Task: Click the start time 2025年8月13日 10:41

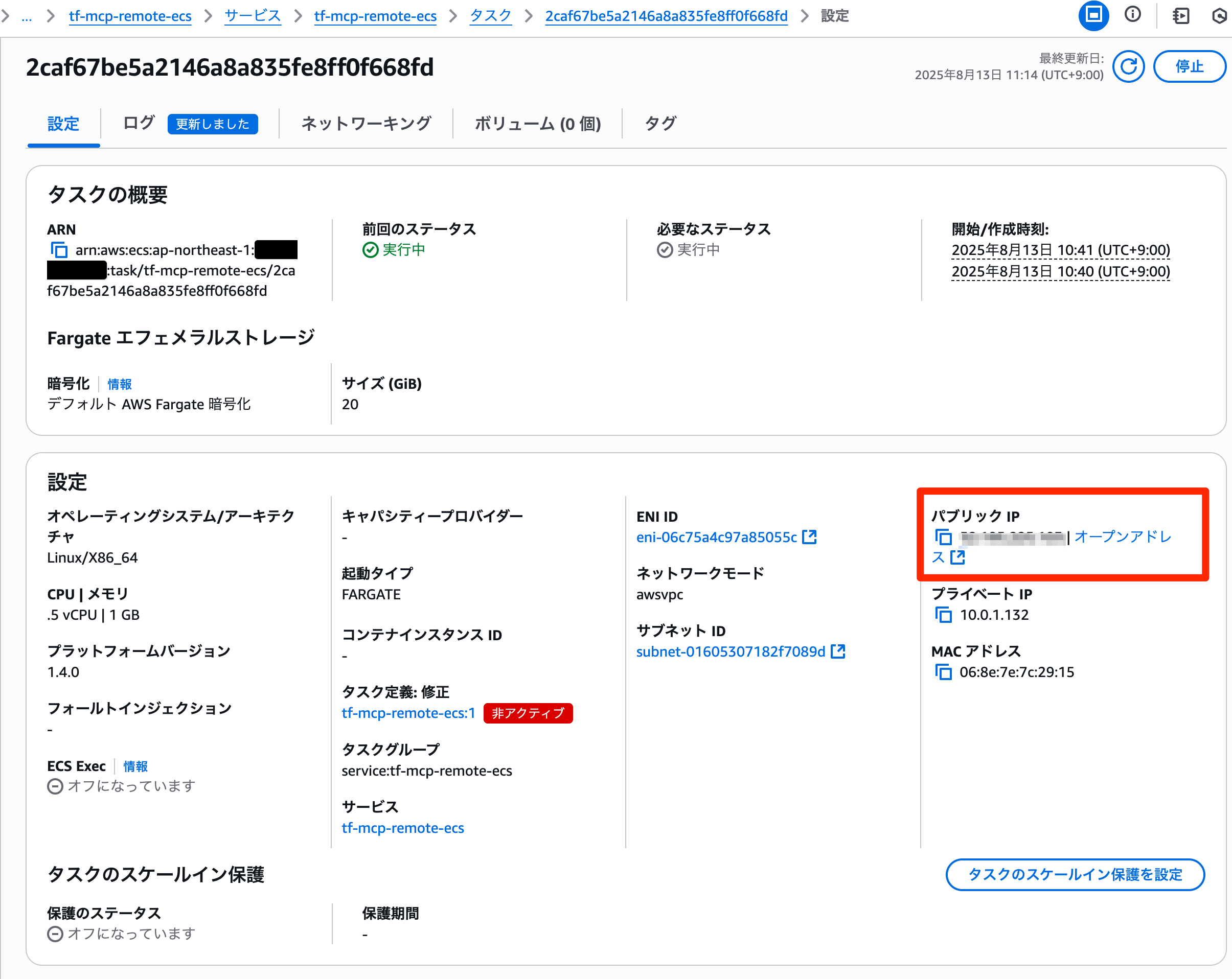Action: pos(1061,250)
